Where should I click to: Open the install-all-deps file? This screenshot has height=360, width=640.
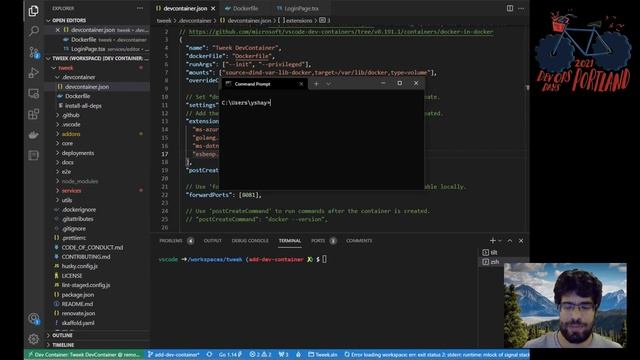[x=83, y=106]
